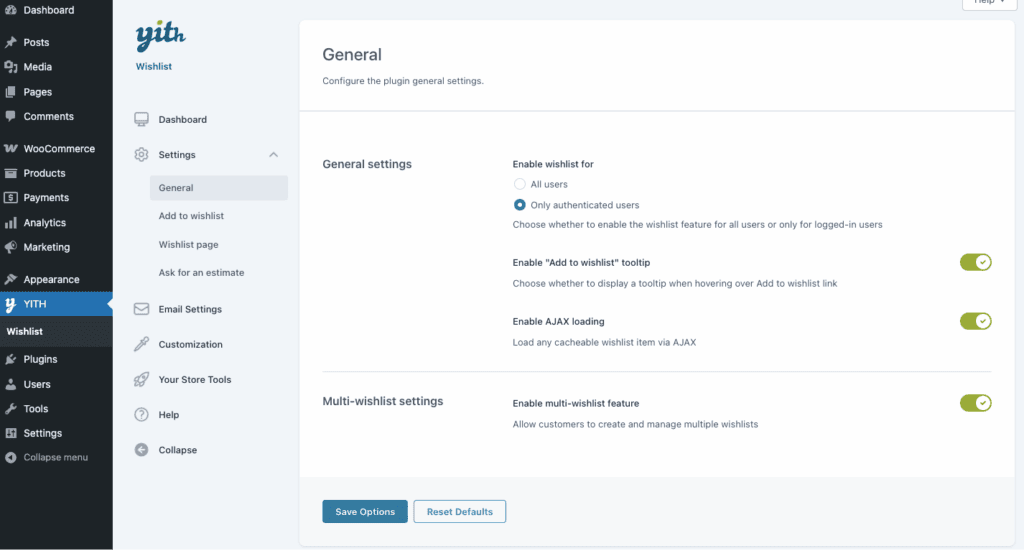1024x556 pixels.
Task: Click the Enable AJAX loading label
Action: click(558, 321)
